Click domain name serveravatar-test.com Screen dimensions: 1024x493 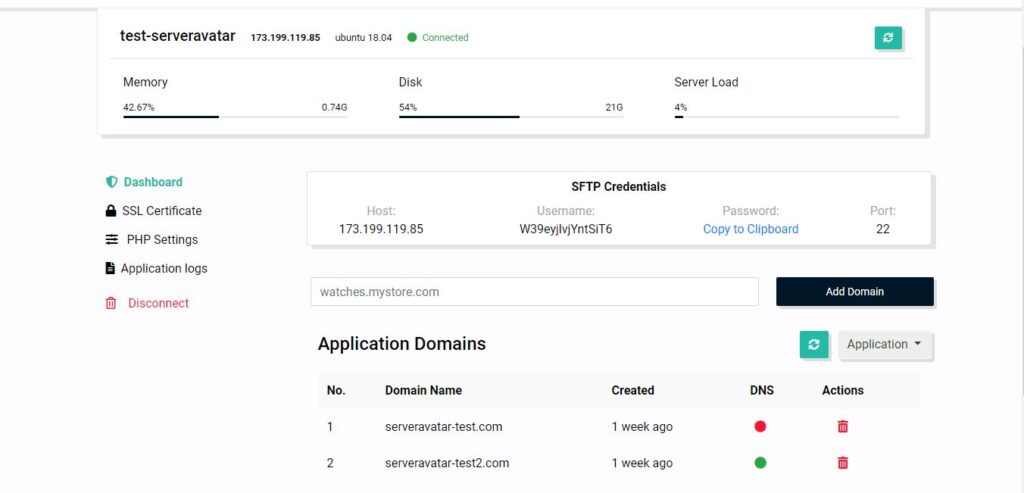pyautogui.click(x=443, y=426)
